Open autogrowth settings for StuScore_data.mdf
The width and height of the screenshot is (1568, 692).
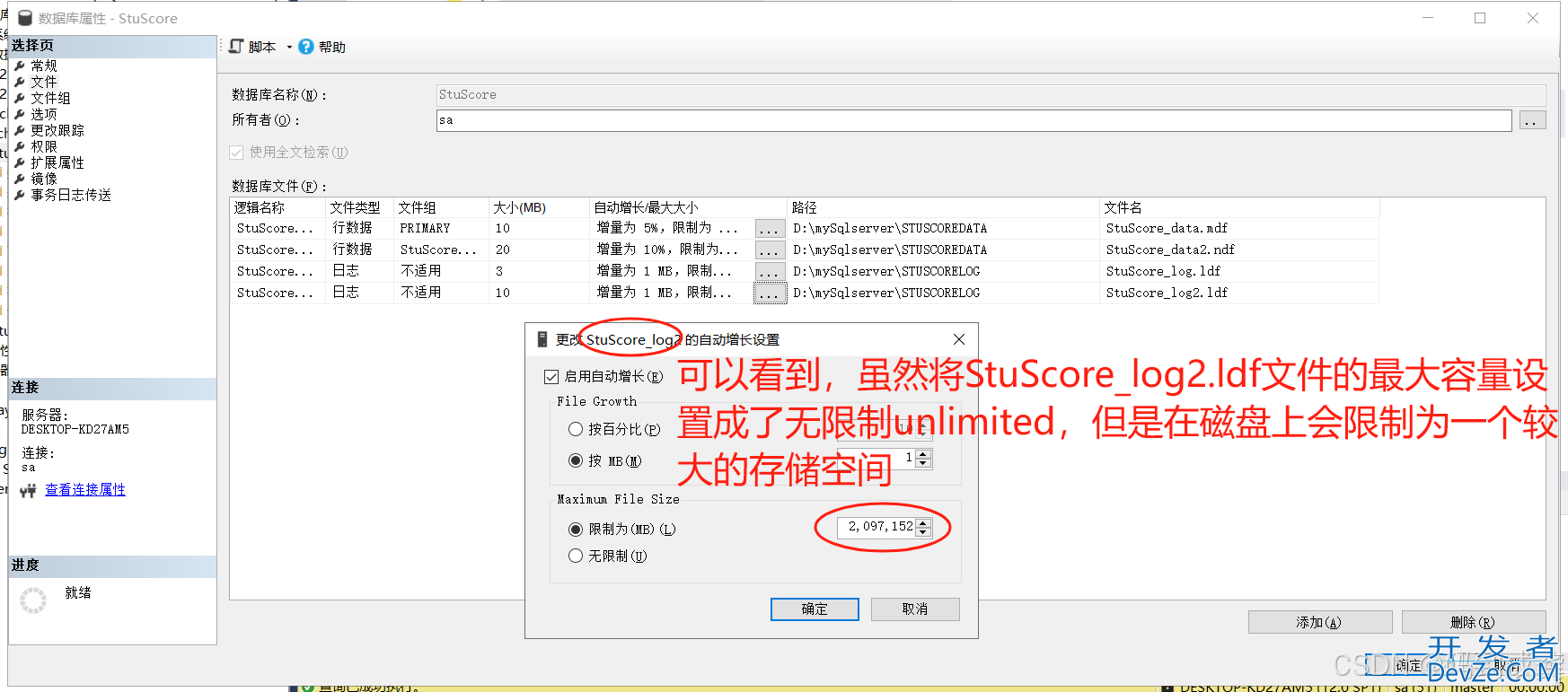pyautogui.click(x=770, y=229)
